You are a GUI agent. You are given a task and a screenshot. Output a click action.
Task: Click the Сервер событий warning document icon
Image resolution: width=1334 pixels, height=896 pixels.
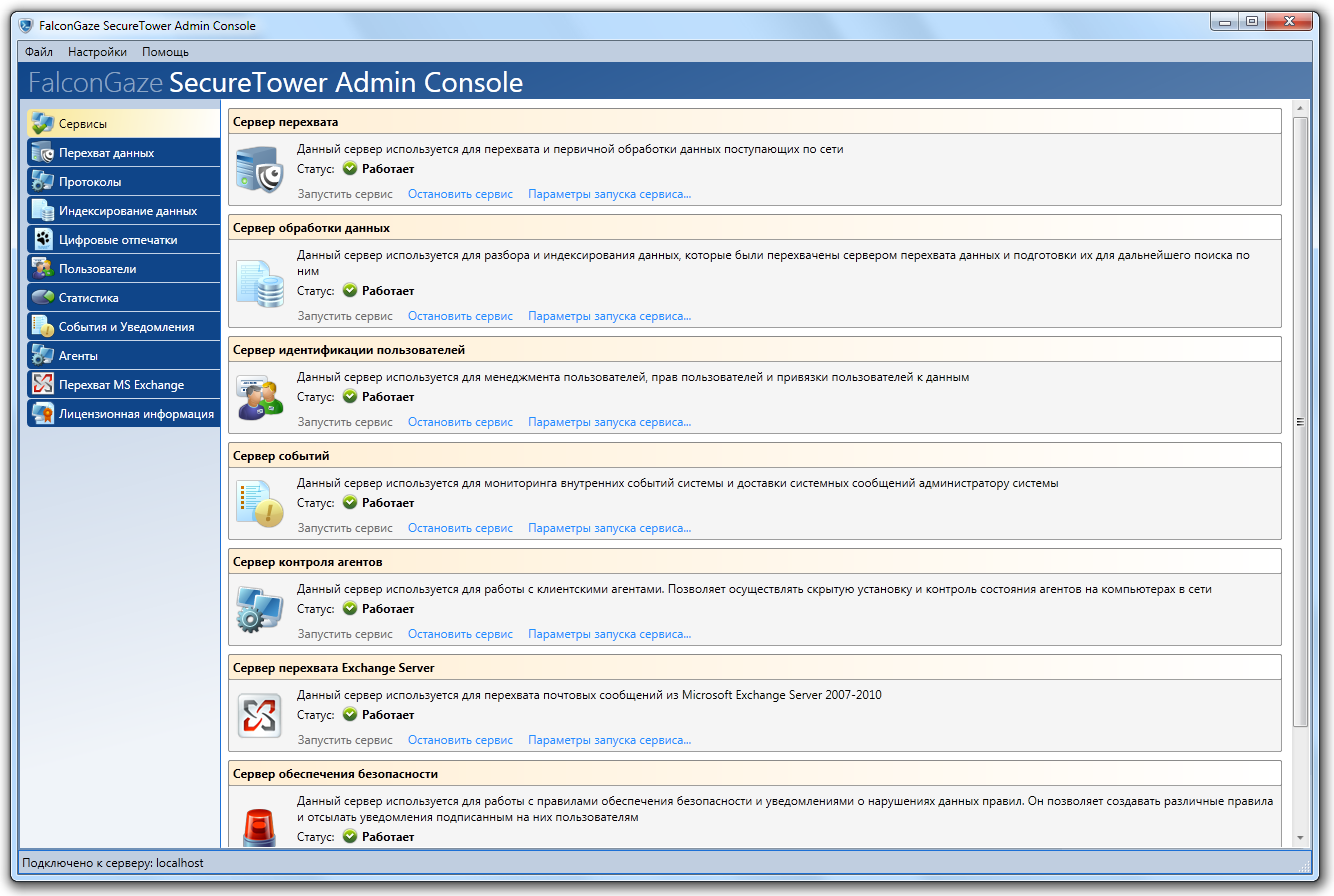click(x=260, y=504)
